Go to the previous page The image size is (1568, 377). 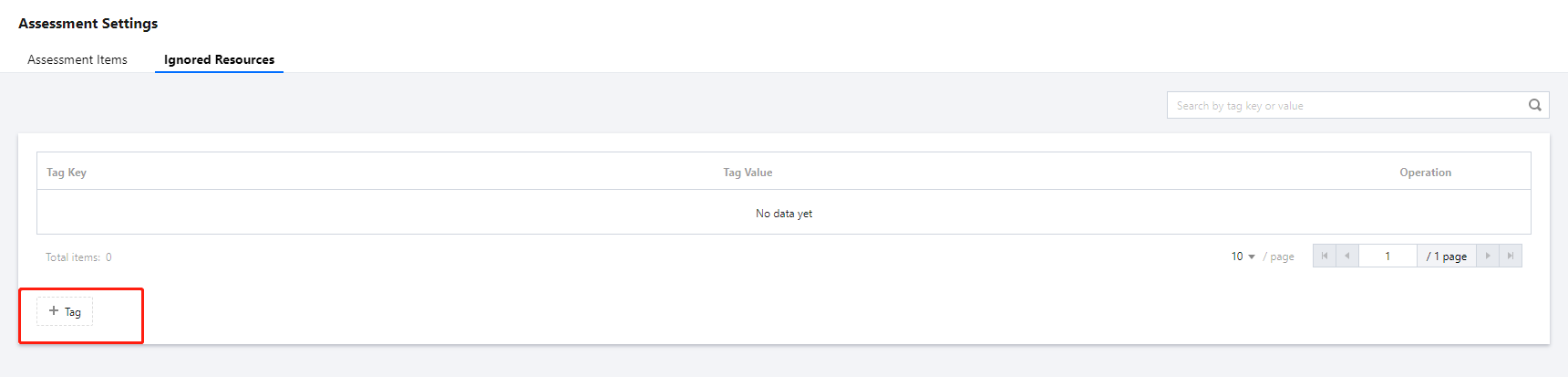pos(1347,257)
